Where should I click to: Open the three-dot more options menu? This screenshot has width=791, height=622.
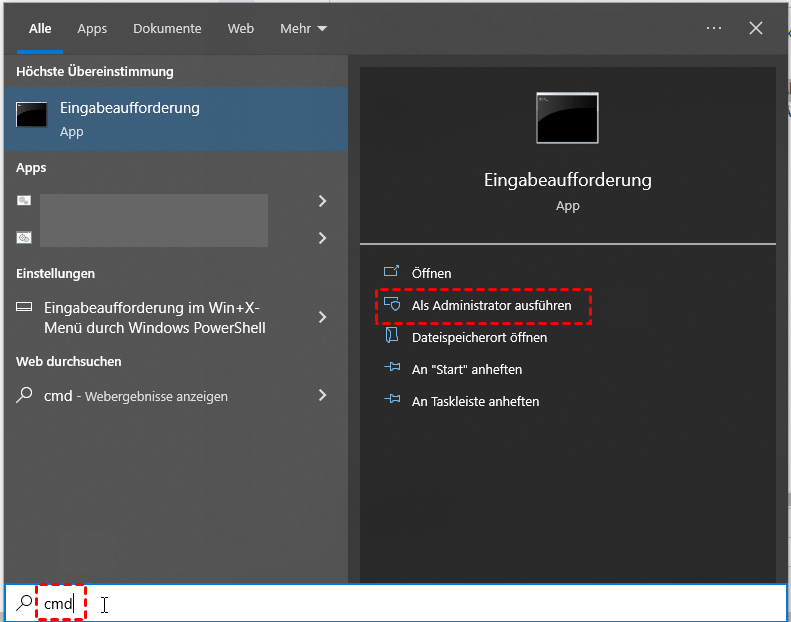click(x=713, y=29)
